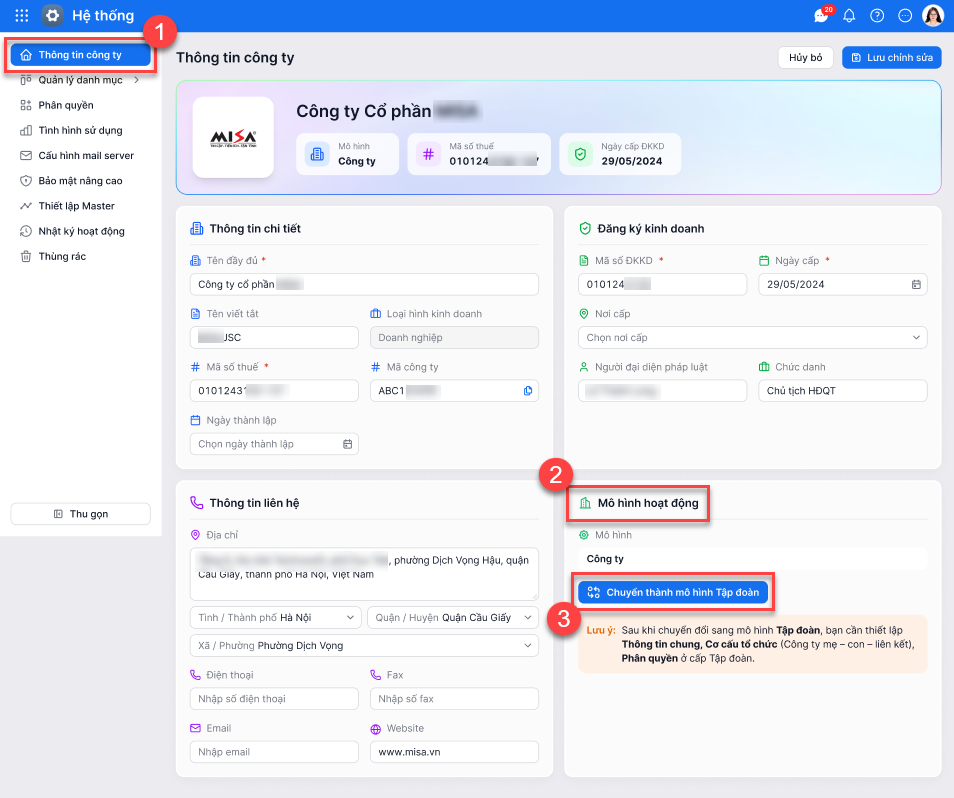The width and height of the screenshot is (954, 798).
Task: Open Nhật ký hoạt động in sidebar
Action: click(81, 231)
